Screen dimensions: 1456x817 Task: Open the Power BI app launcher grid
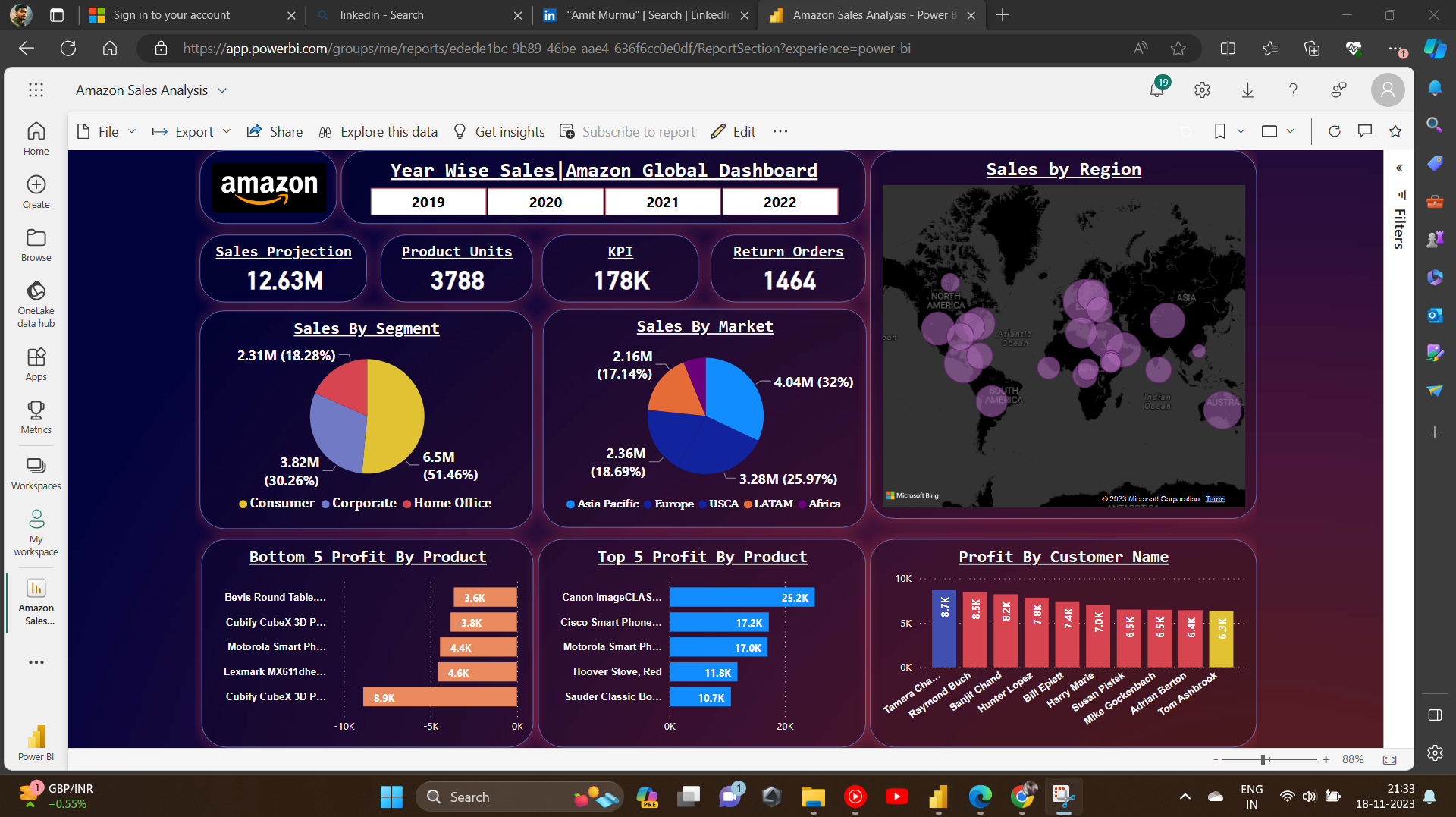coord(36,90)
